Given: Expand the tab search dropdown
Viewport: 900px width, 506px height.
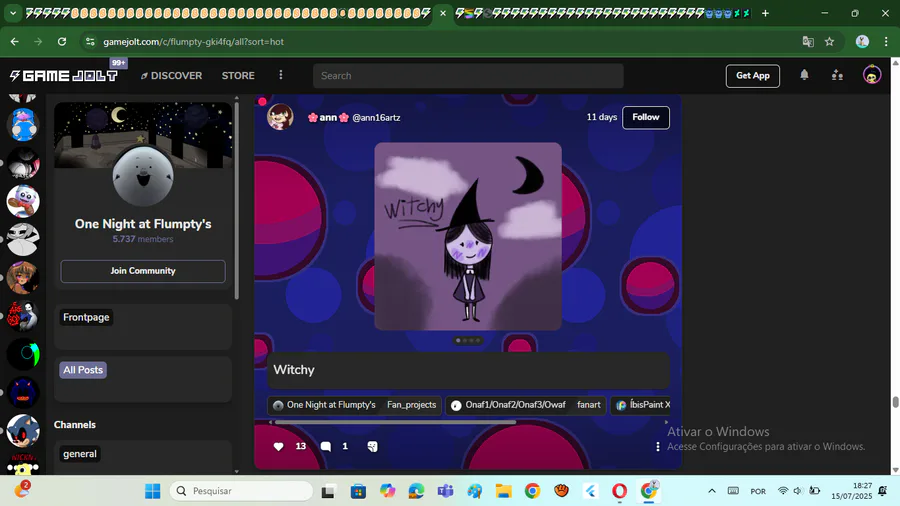Looking at the screenshot, I should pos(13,13).
